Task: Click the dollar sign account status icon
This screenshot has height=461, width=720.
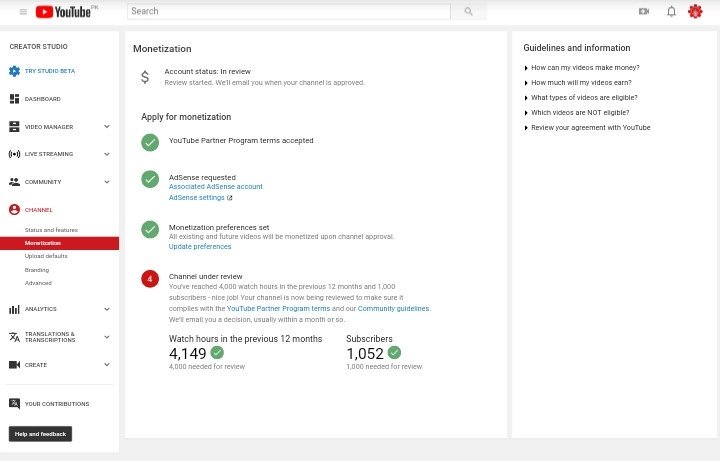Action: (145, 77)
